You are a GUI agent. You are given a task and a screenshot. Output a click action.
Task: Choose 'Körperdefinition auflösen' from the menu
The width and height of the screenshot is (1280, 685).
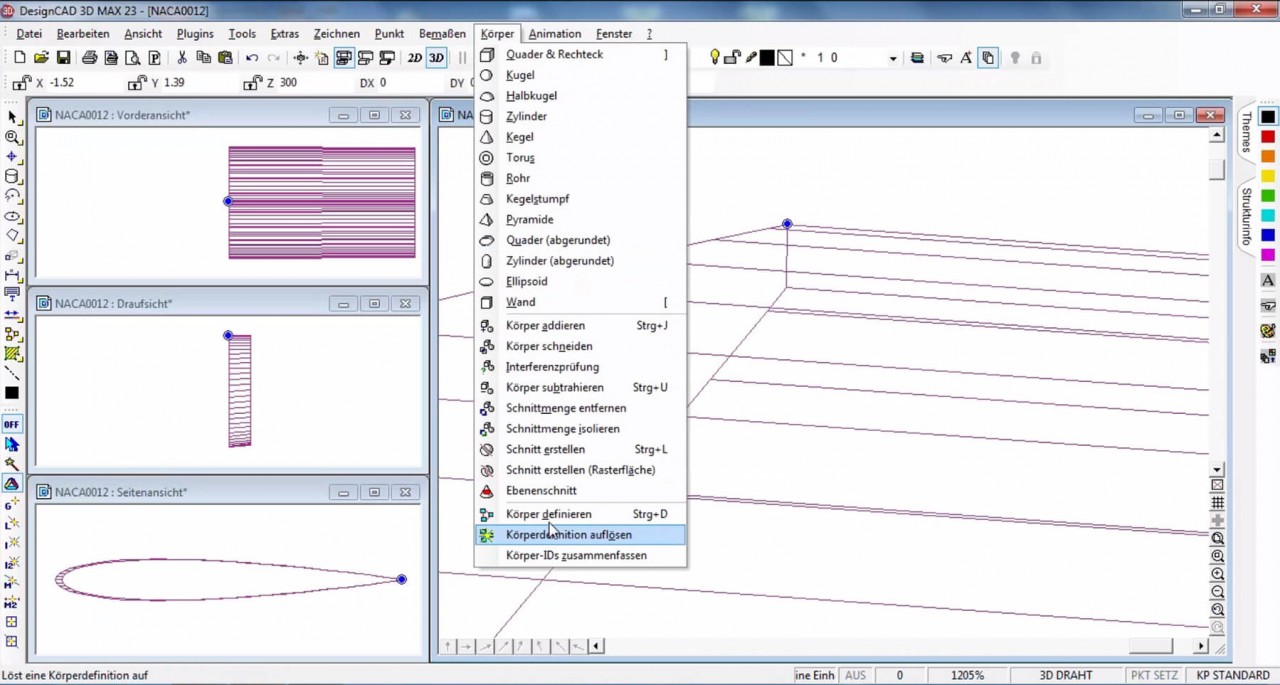568,534
